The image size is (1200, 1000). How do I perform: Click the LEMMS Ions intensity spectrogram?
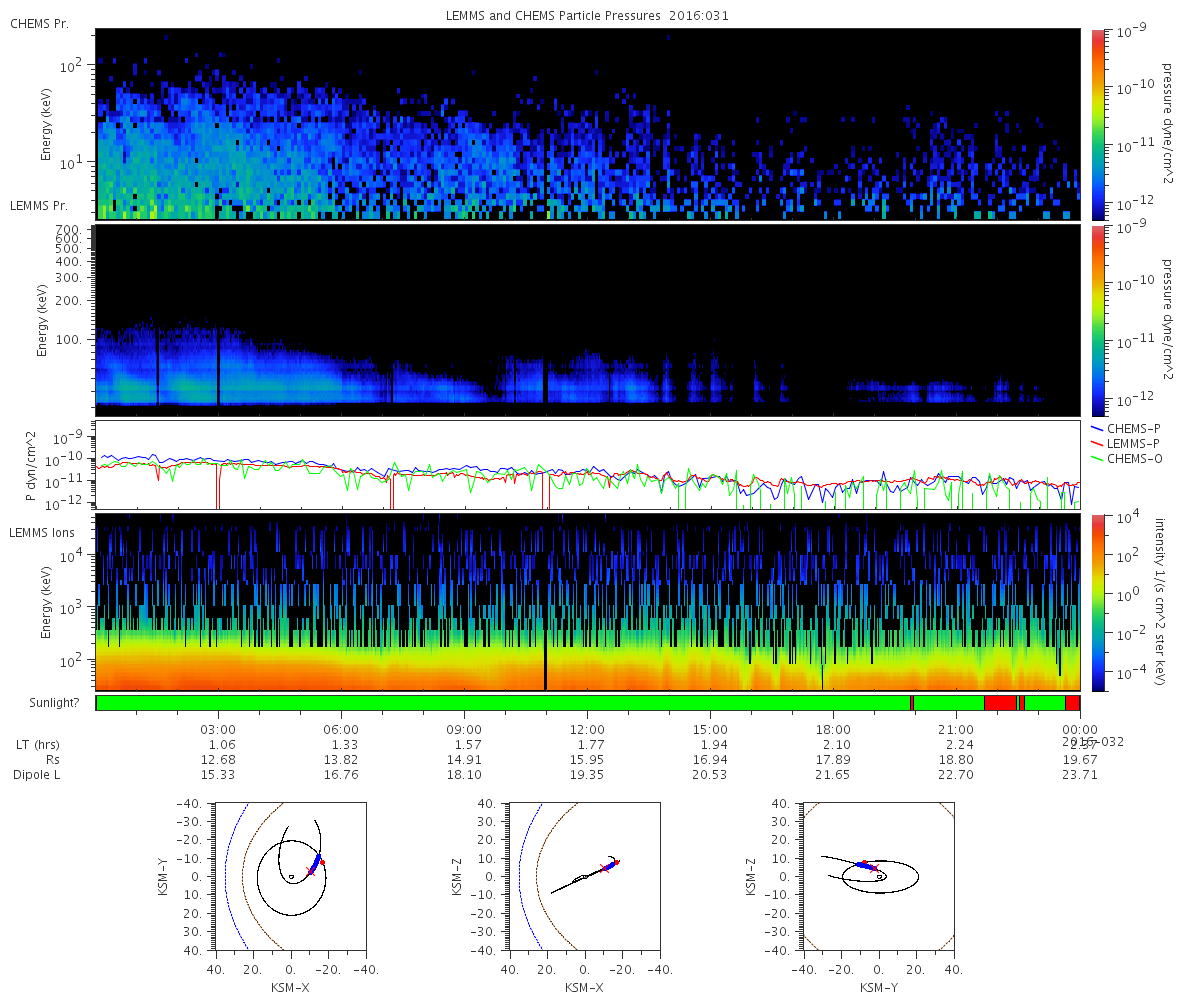pyautogui.click(x=587, y=603)
